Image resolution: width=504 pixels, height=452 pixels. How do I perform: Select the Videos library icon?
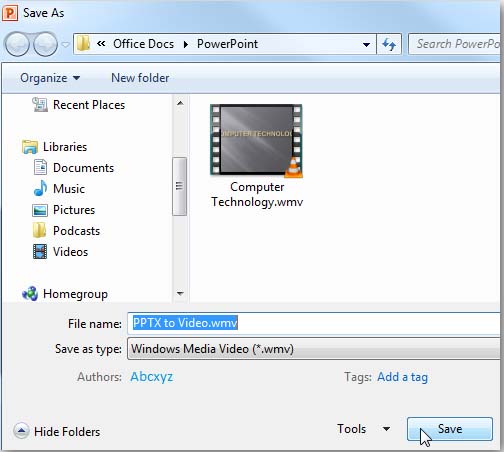tap(40, 252)
